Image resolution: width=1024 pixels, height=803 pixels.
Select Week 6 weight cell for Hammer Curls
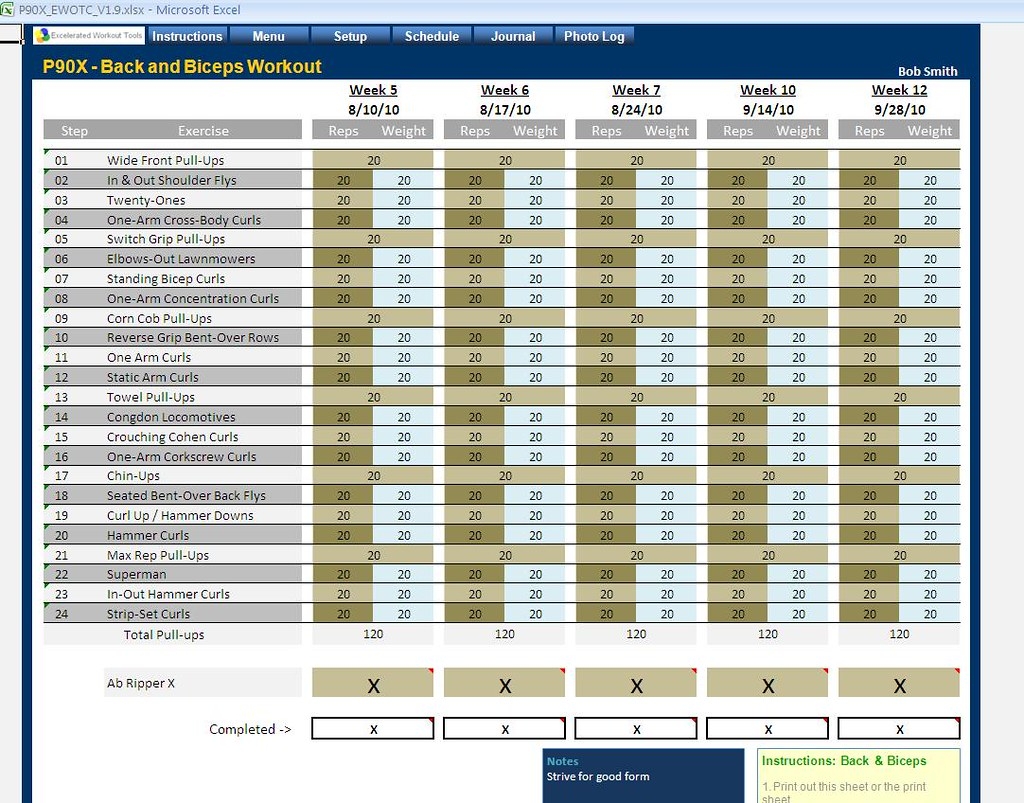coord(535,535)
